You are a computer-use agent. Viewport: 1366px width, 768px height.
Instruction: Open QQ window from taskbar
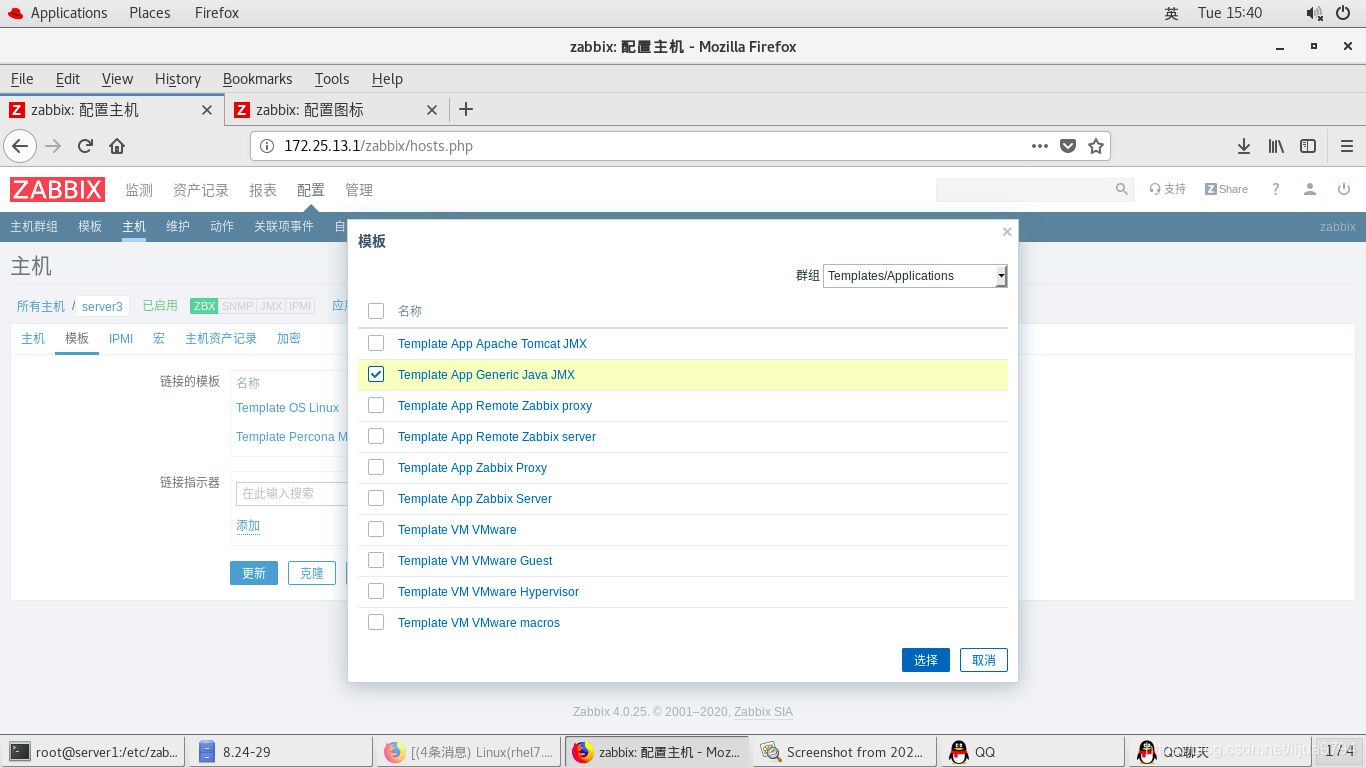coord(1032,752)
